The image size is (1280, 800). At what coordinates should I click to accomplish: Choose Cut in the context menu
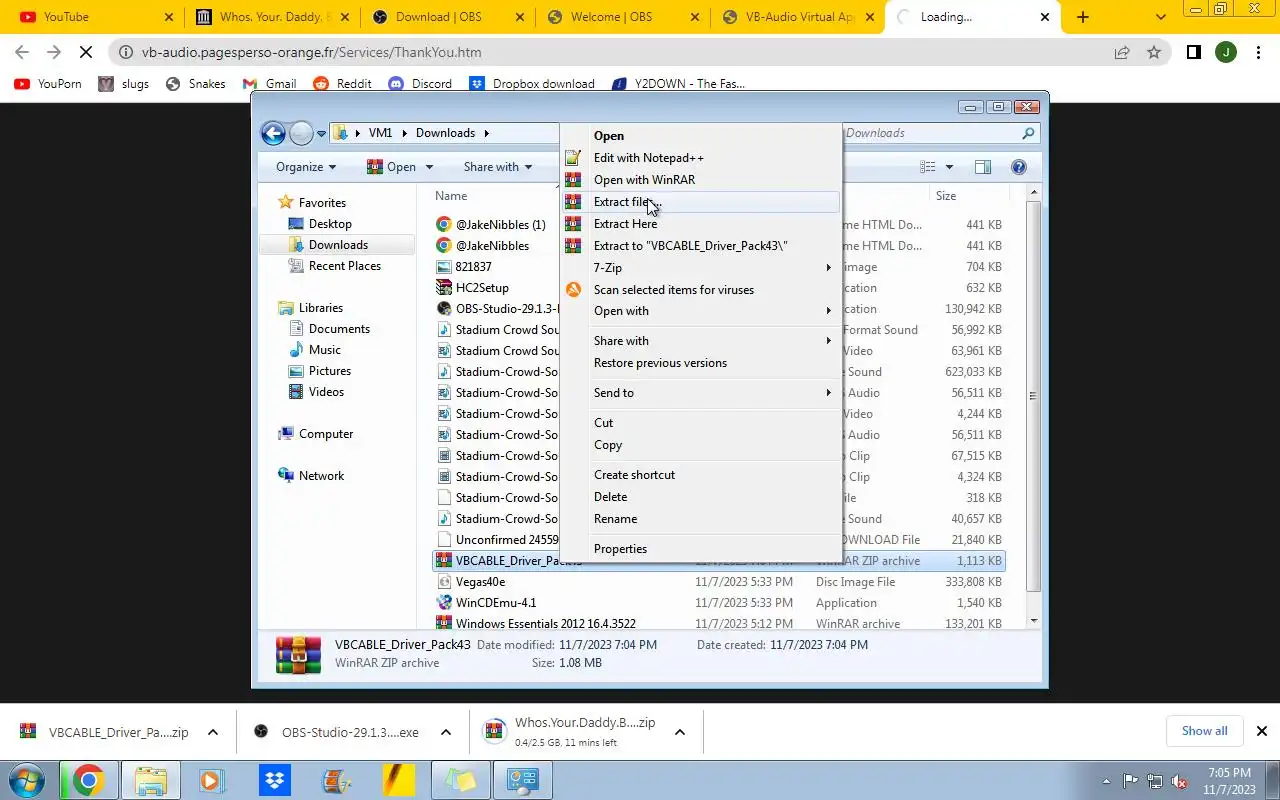point(700,423)
